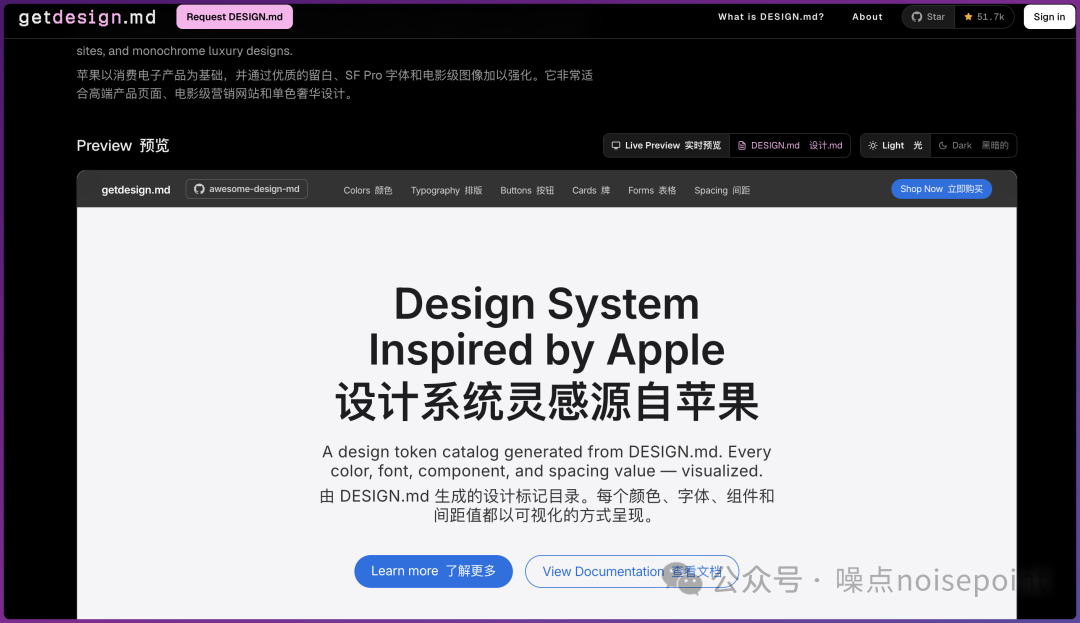The height and width of the screenshot is (623, 1080).
Task: Click the Sign in button
Action: coord(1049,17)
